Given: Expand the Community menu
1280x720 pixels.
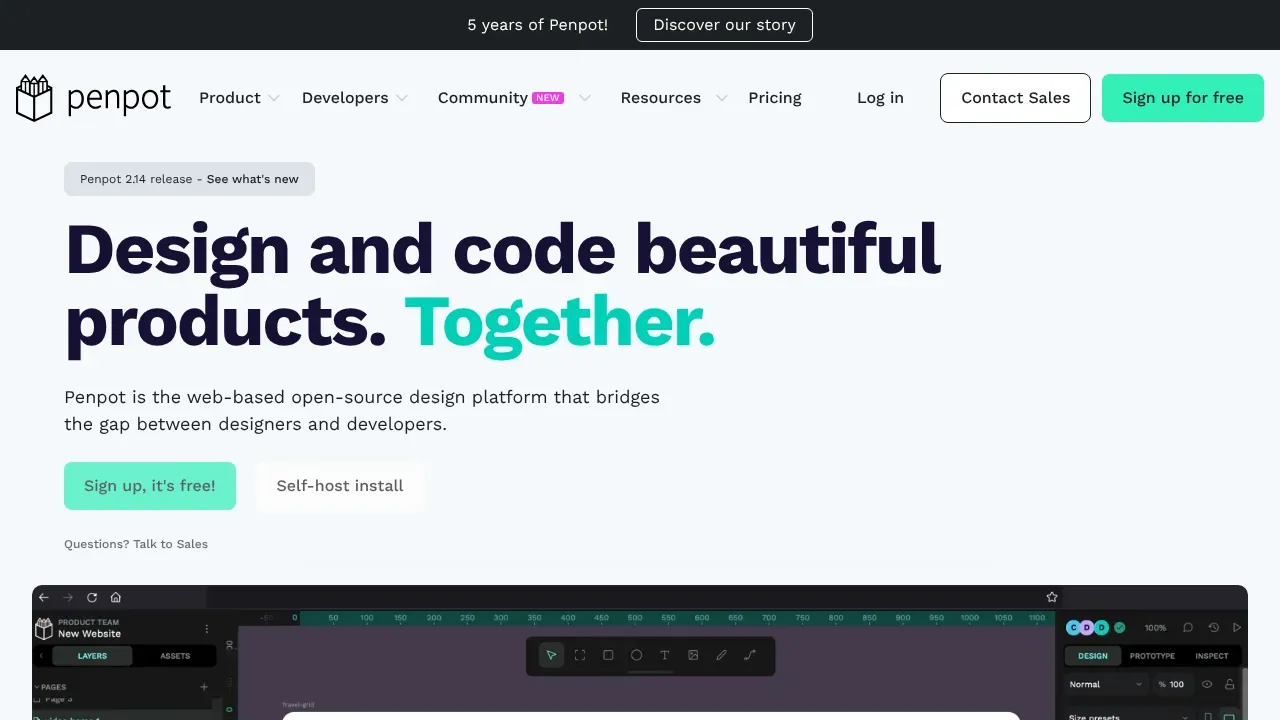Looking at the screenshot, I should tap(514, 98).
